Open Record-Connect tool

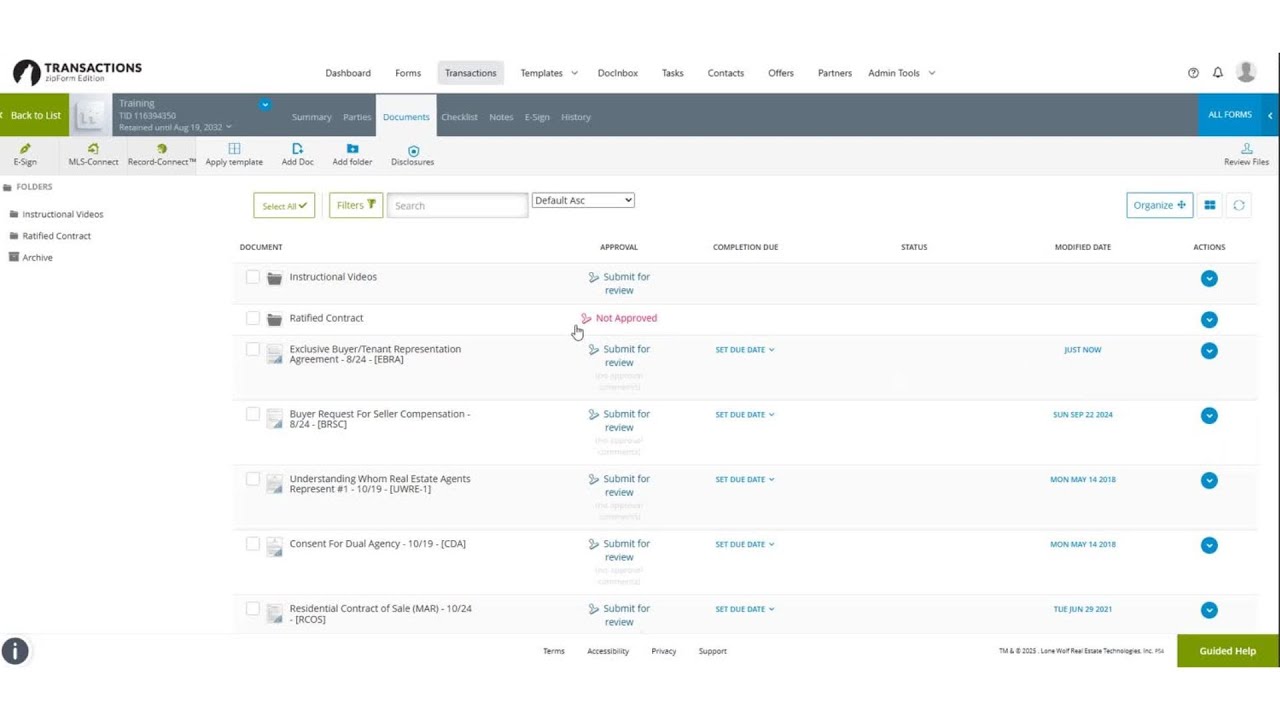click(162, 154)
